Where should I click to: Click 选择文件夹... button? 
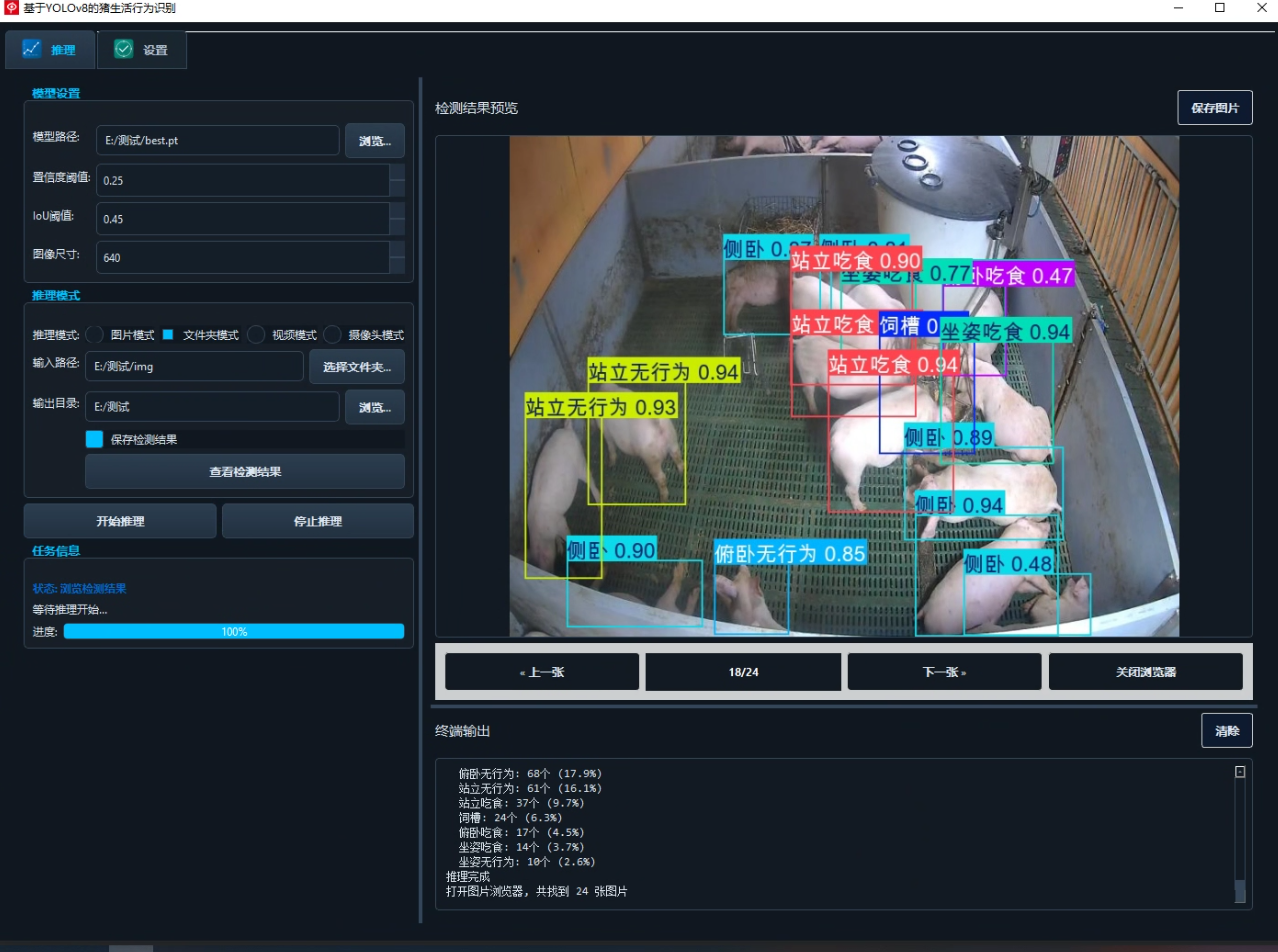point(357,367)
